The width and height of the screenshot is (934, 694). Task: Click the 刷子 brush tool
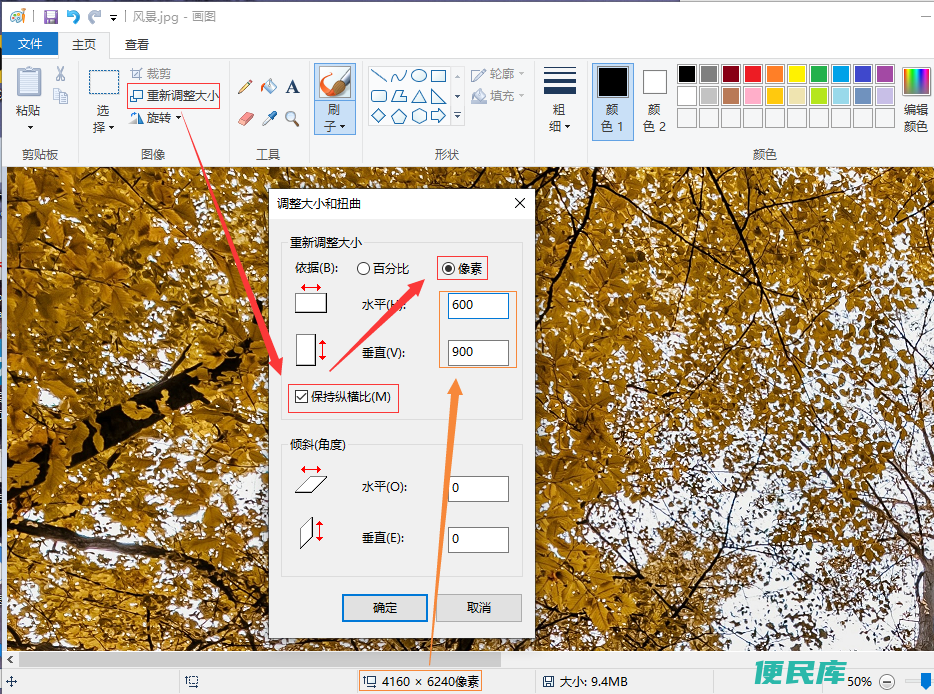click(335, 82)
